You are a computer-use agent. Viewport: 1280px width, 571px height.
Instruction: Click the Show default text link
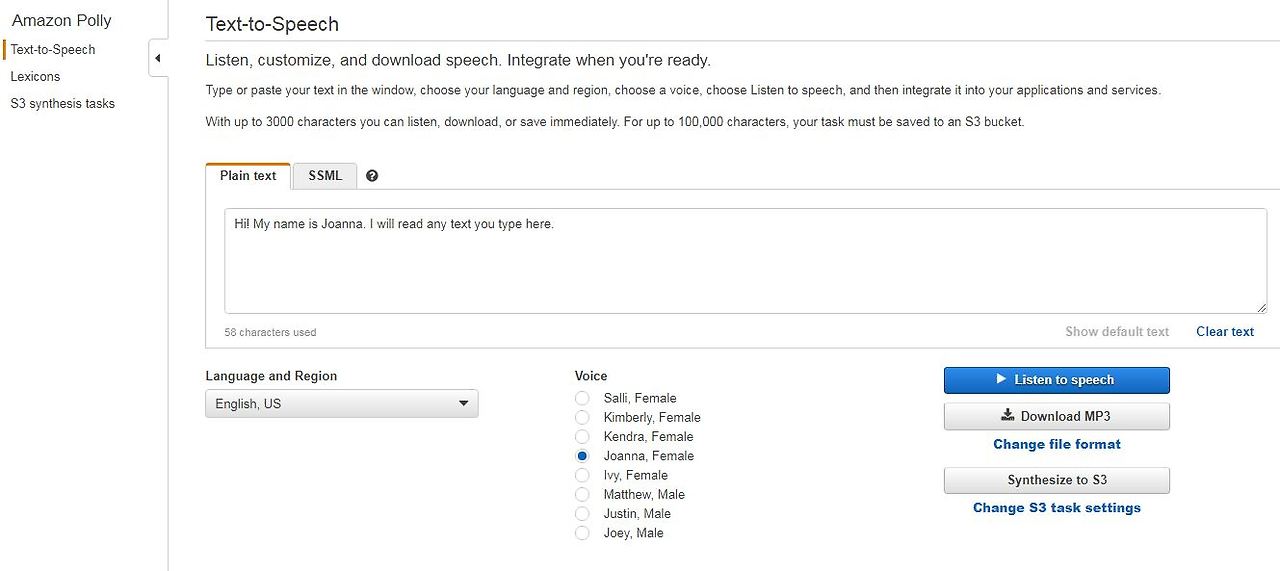coord(1117,332)
